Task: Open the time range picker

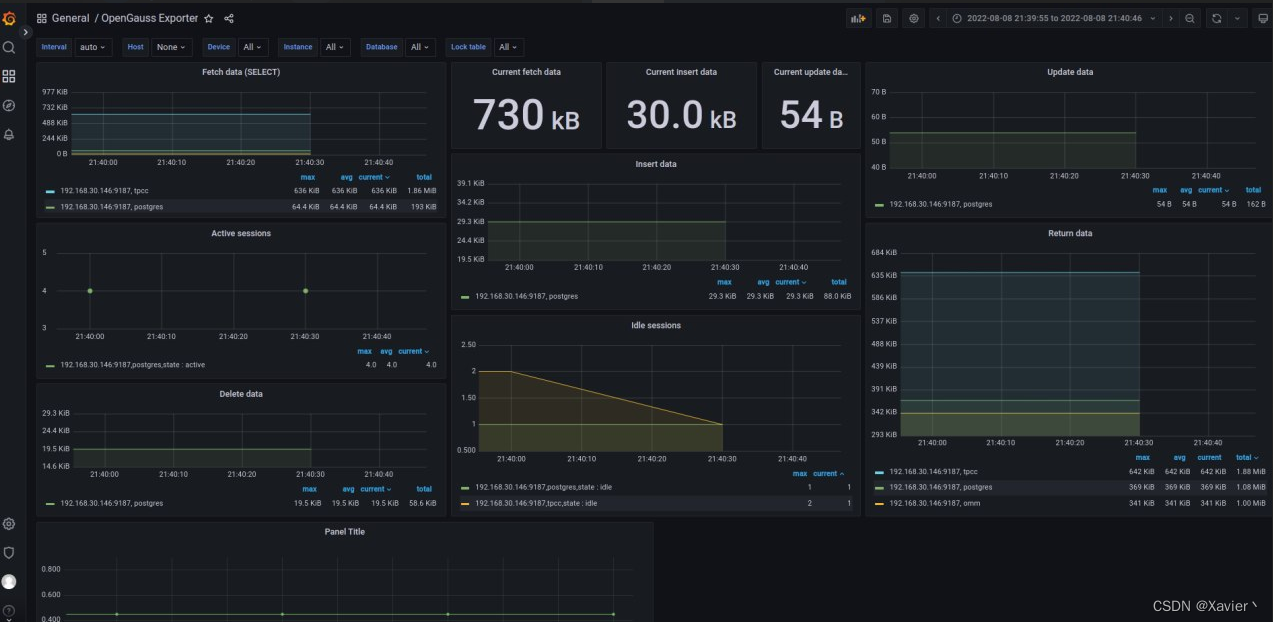Action: click(1054, 18)
